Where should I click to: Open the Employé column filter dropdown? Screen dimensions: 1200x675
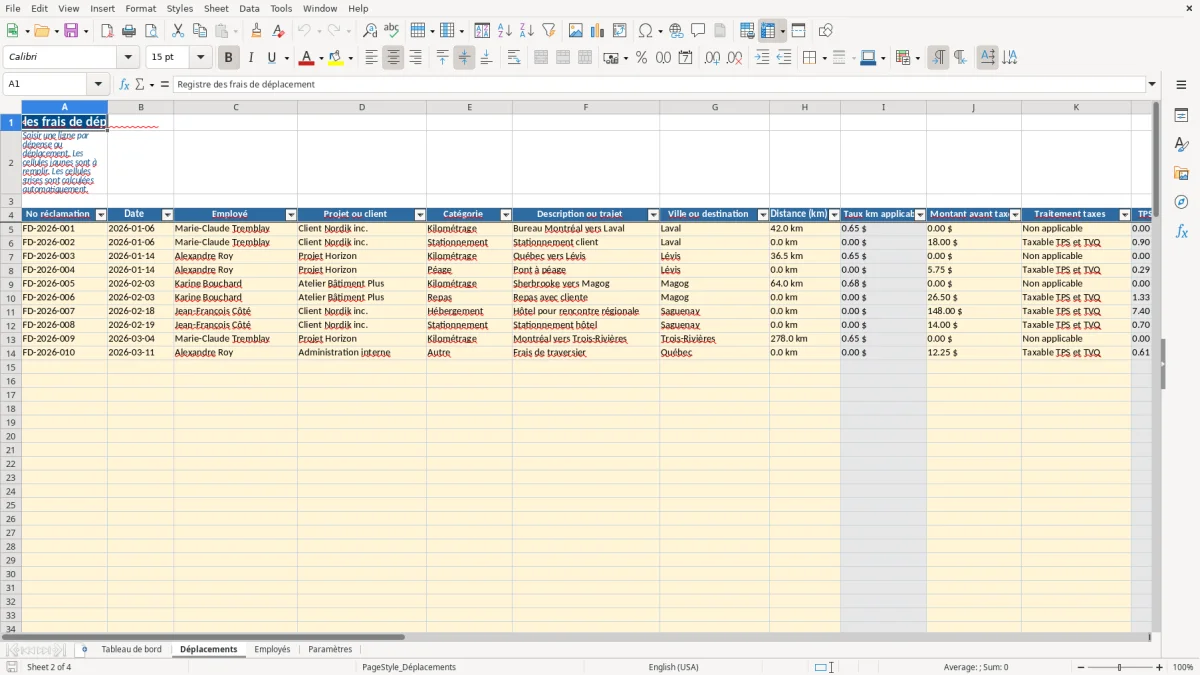(291, 215)
